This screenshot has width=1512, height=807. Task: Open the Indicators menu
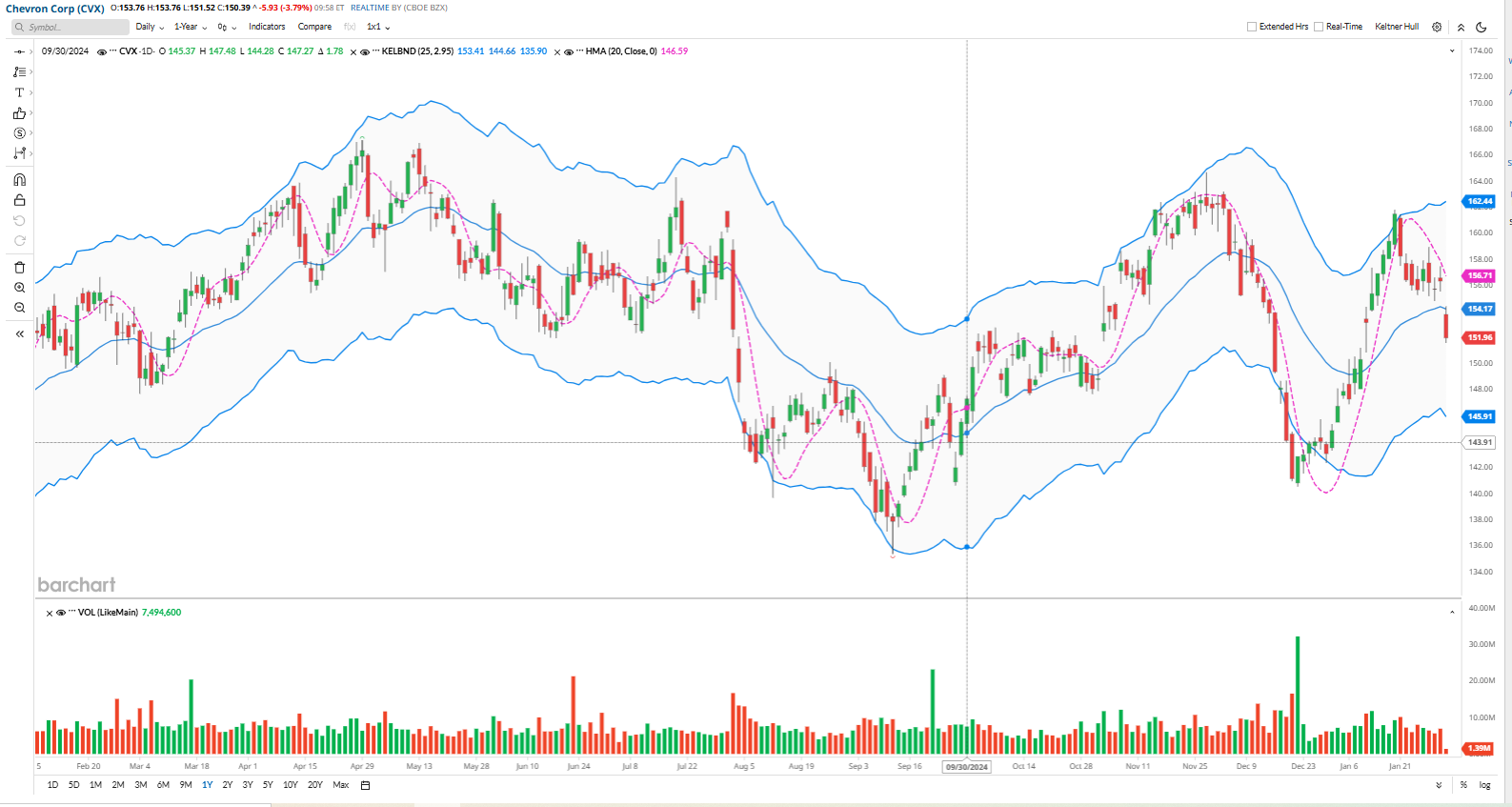(267, 27)
